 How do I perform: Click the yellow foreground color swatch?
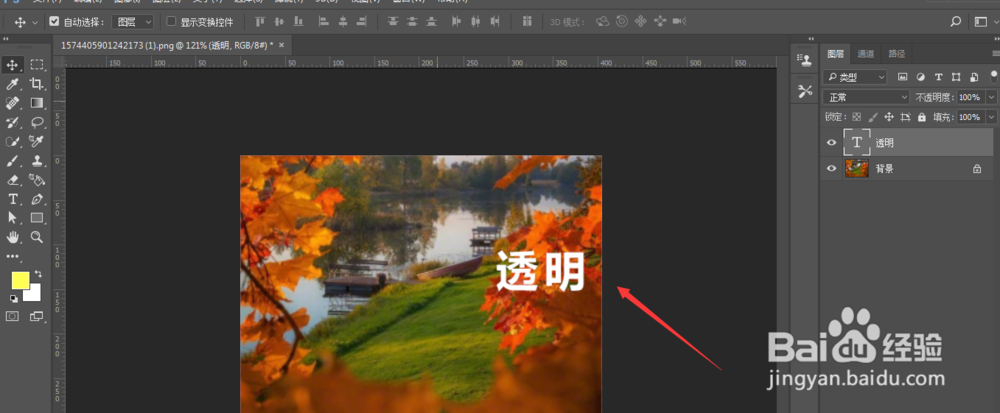20,280
